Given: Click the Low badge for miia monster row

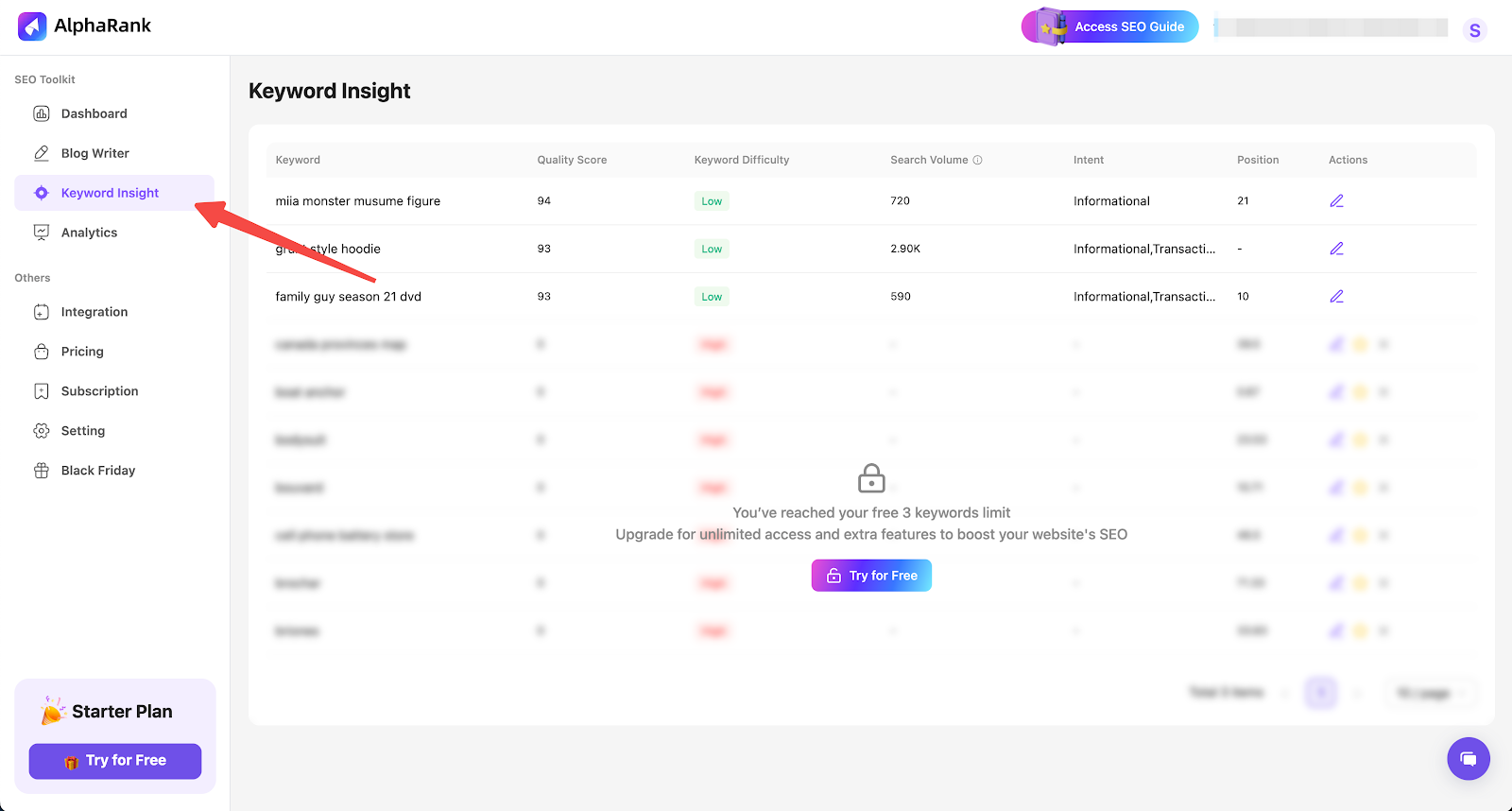Looking at the screenshot, I should pos(712,201).
